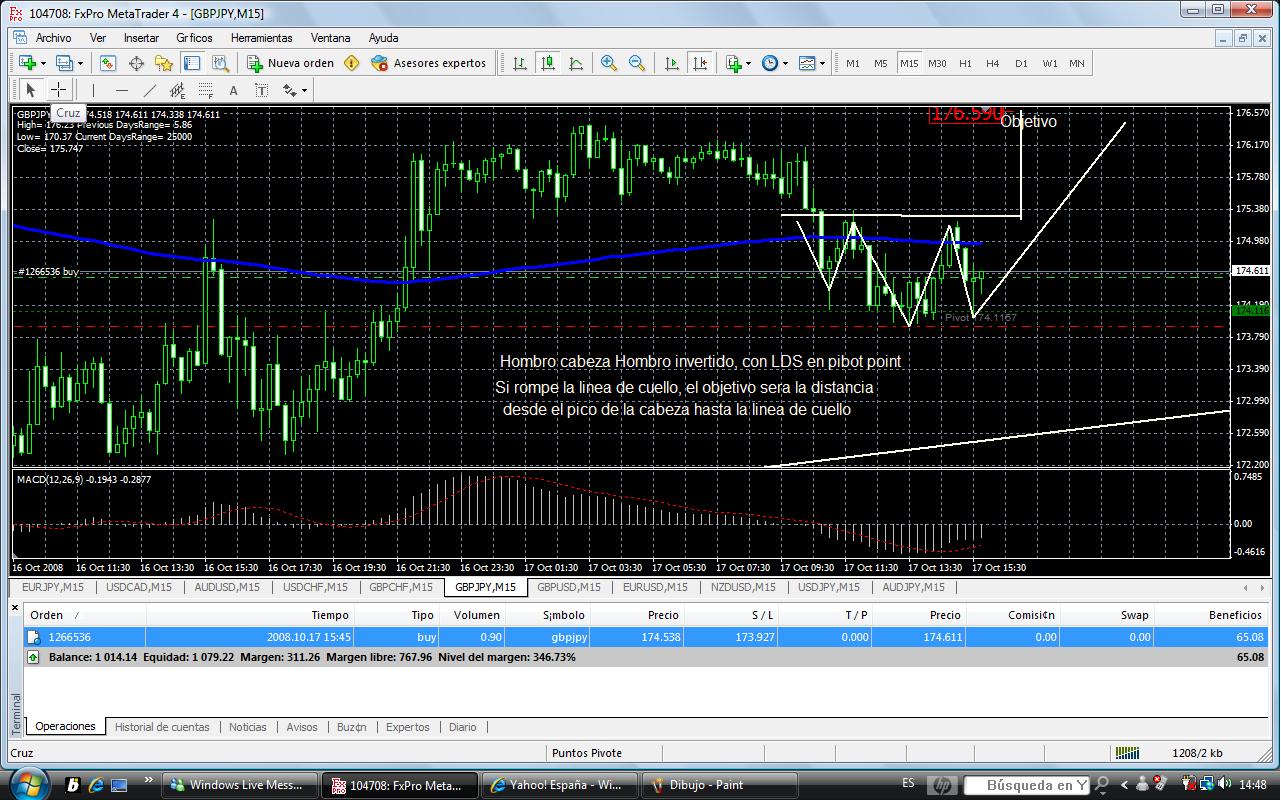Select the Fibonacci retracement tool
The width and height of the screenshot is (1281, 800).
pyautogui.click(x=205, y=90)
